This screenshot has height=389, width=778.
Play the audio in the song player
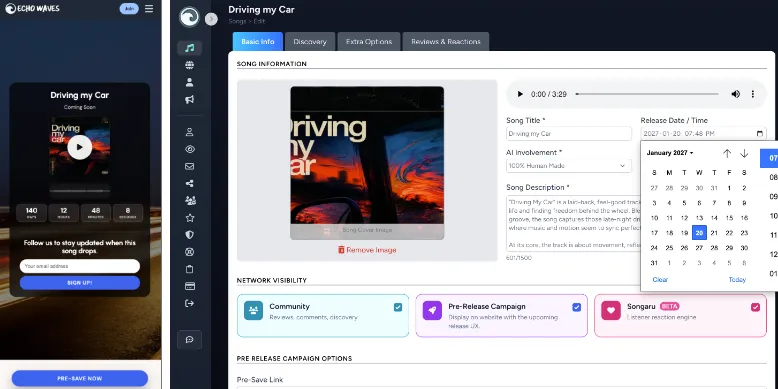(x=520, y=94)
